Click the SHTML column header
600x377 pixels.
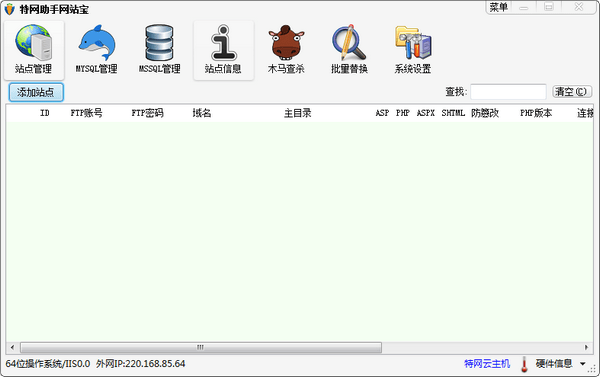click(x=453, y=113)
